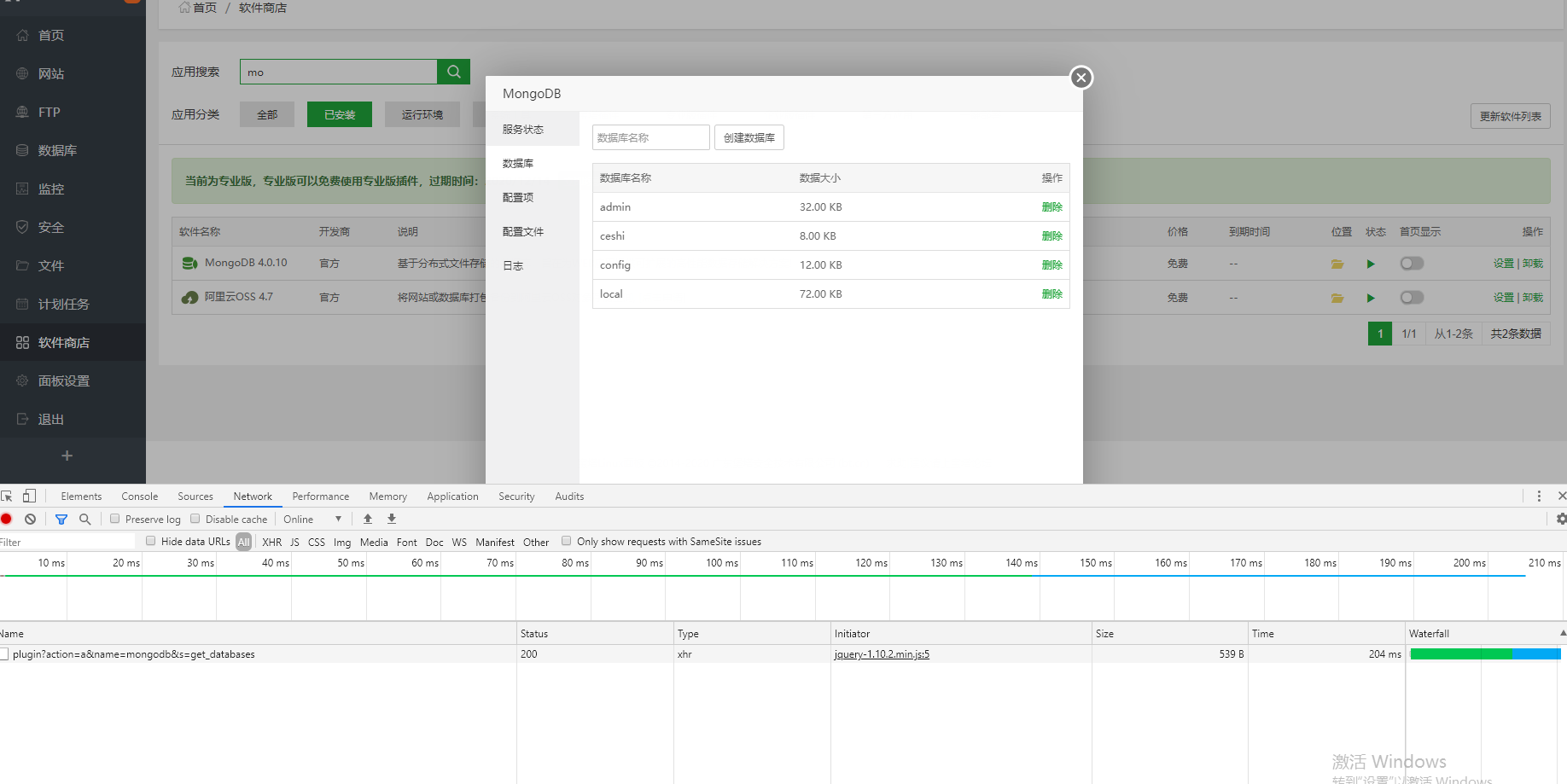This screenshot has height=784, width=1567.
Task: Switch to the Sources DevTools tab
Action: tap(195, 497)
